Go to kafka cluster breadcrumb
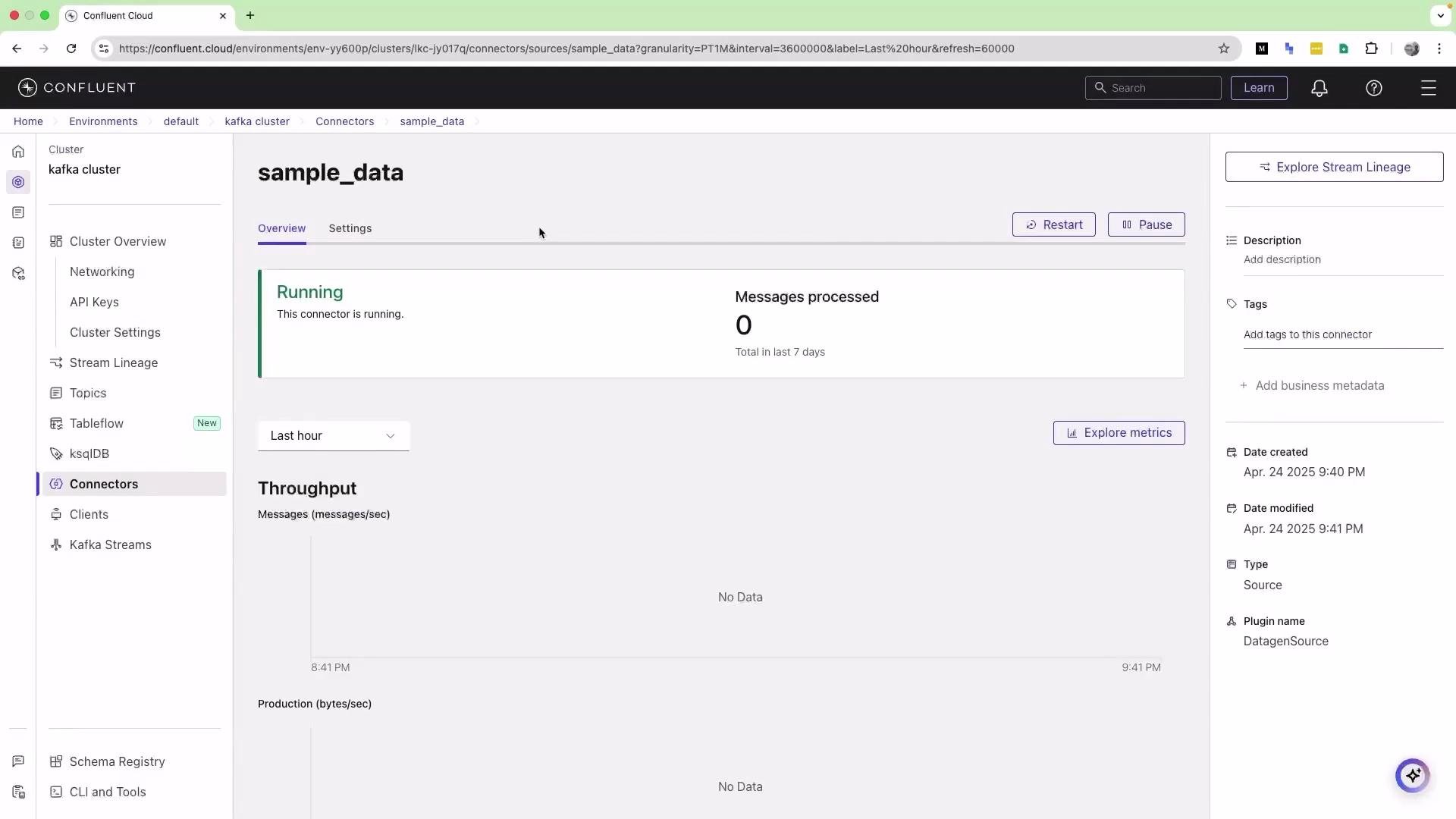This screenshot has width=1456, height=819. [257, 121]
